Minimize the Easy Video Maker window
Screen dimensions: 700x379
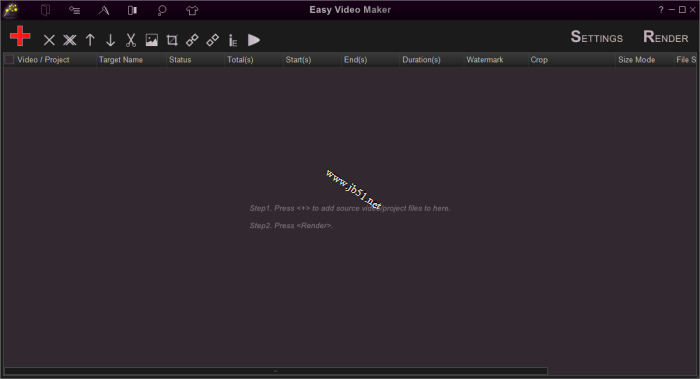pos(671,9)
